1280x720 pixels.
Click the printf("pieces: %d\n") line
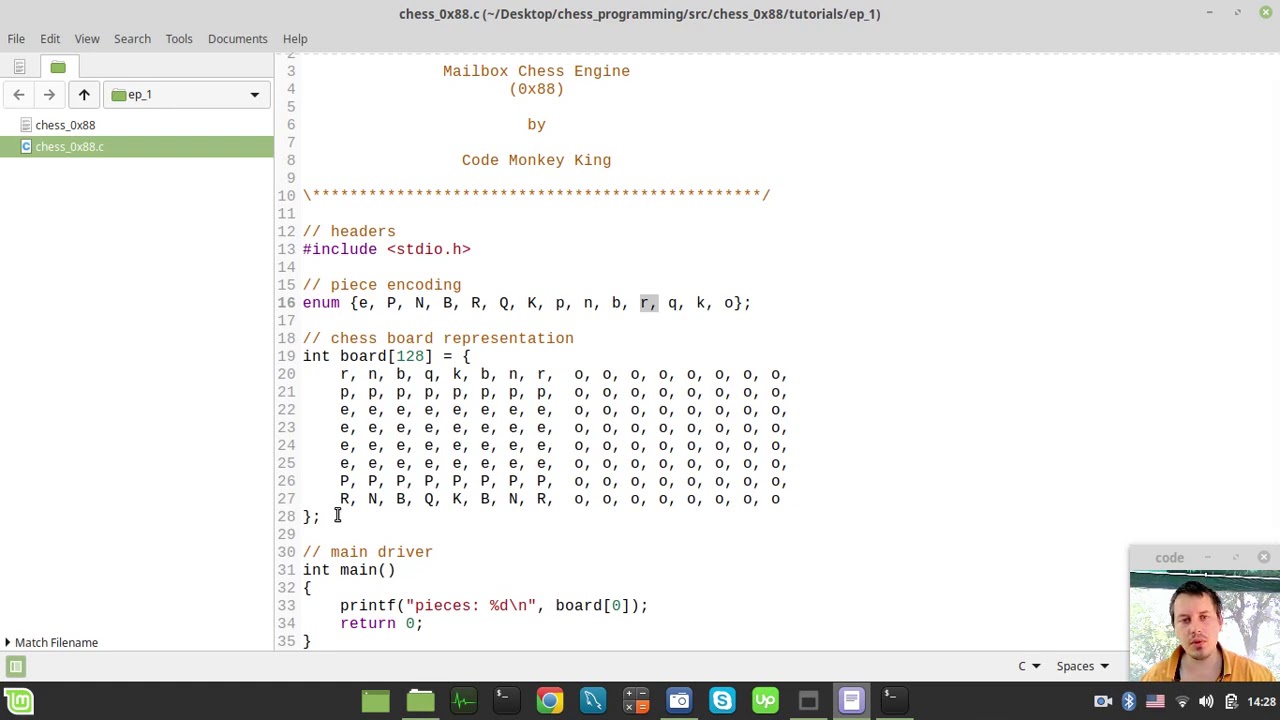494,605
